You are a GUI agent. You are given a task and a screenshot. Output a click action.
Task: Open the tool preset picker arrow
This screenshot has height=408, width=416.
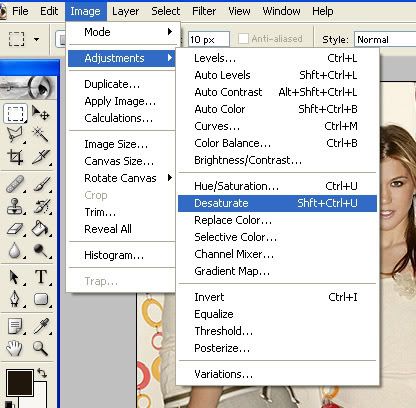click(x=36, y=39)
